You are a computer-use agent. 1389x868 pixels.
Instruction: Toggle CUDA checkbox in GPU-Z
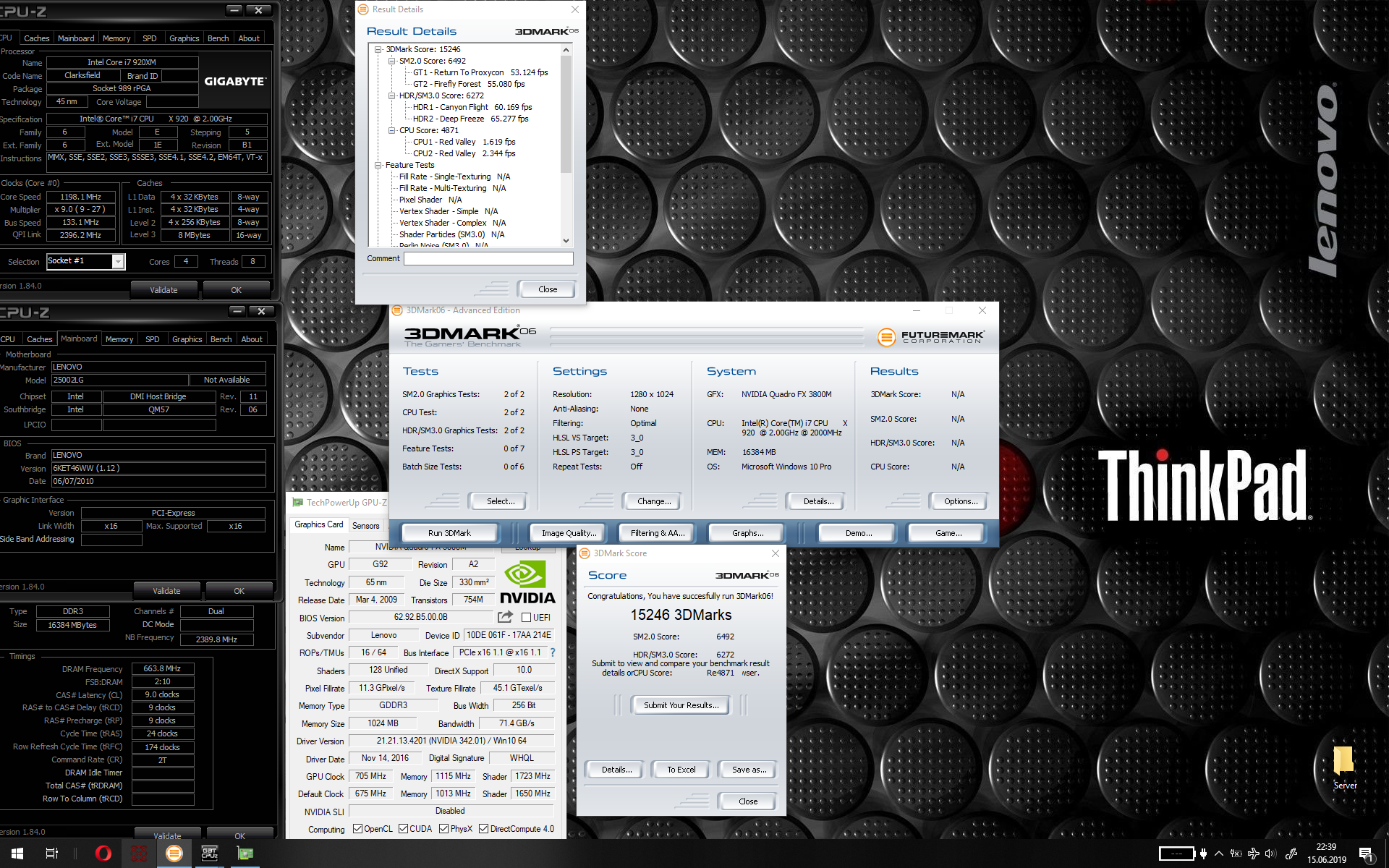(x=403, y=829)
